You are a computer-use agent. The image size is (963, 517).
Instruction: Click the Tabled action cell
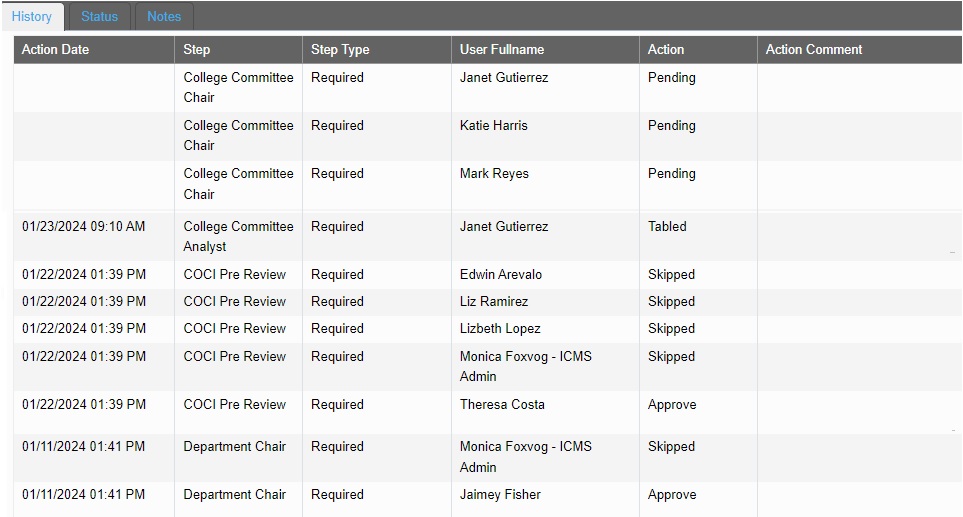[698, 236]
